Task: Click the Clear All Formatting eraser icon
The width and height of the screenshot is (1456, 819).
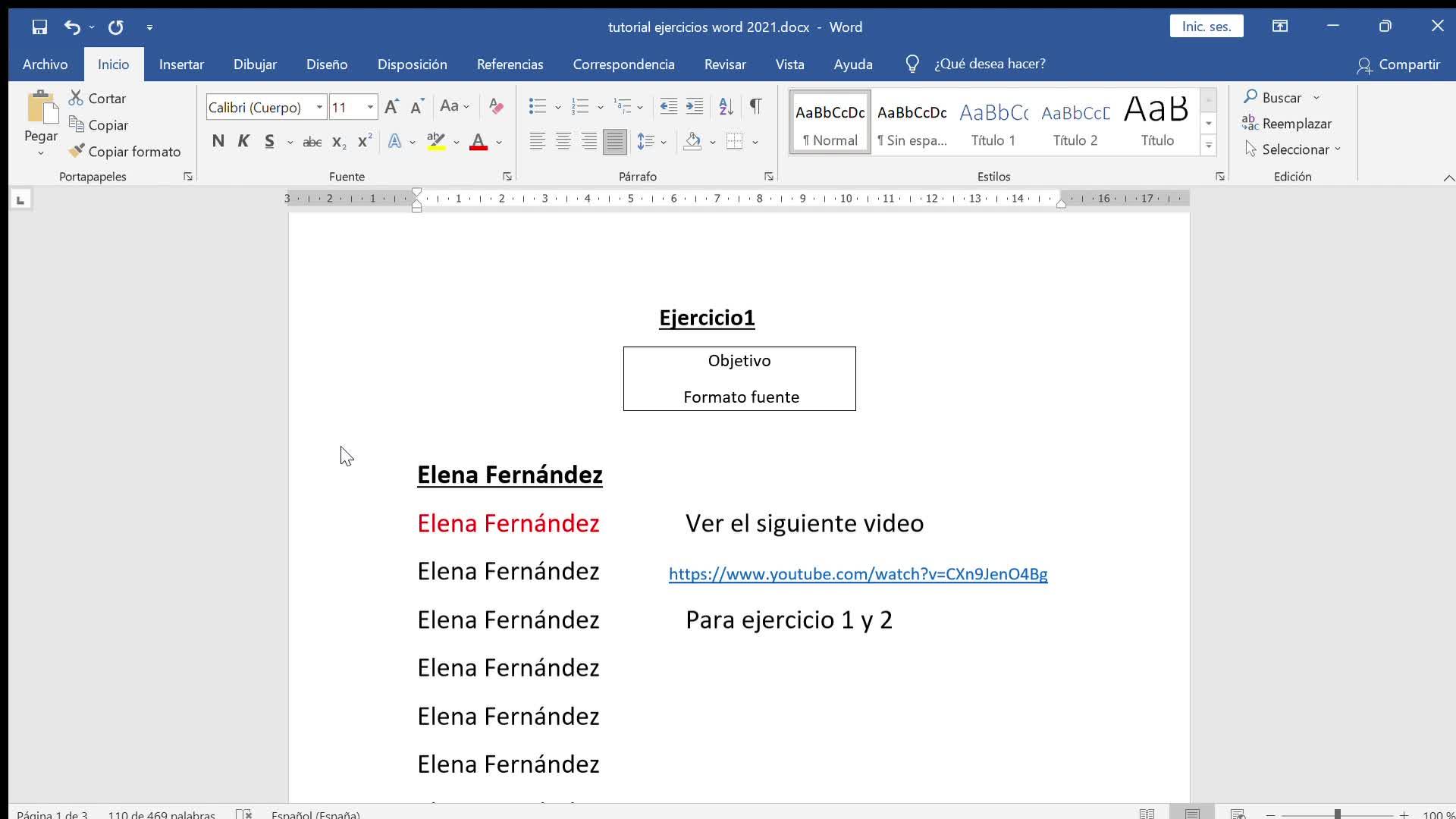Action: pyautogui.click(x=496, y=106)
